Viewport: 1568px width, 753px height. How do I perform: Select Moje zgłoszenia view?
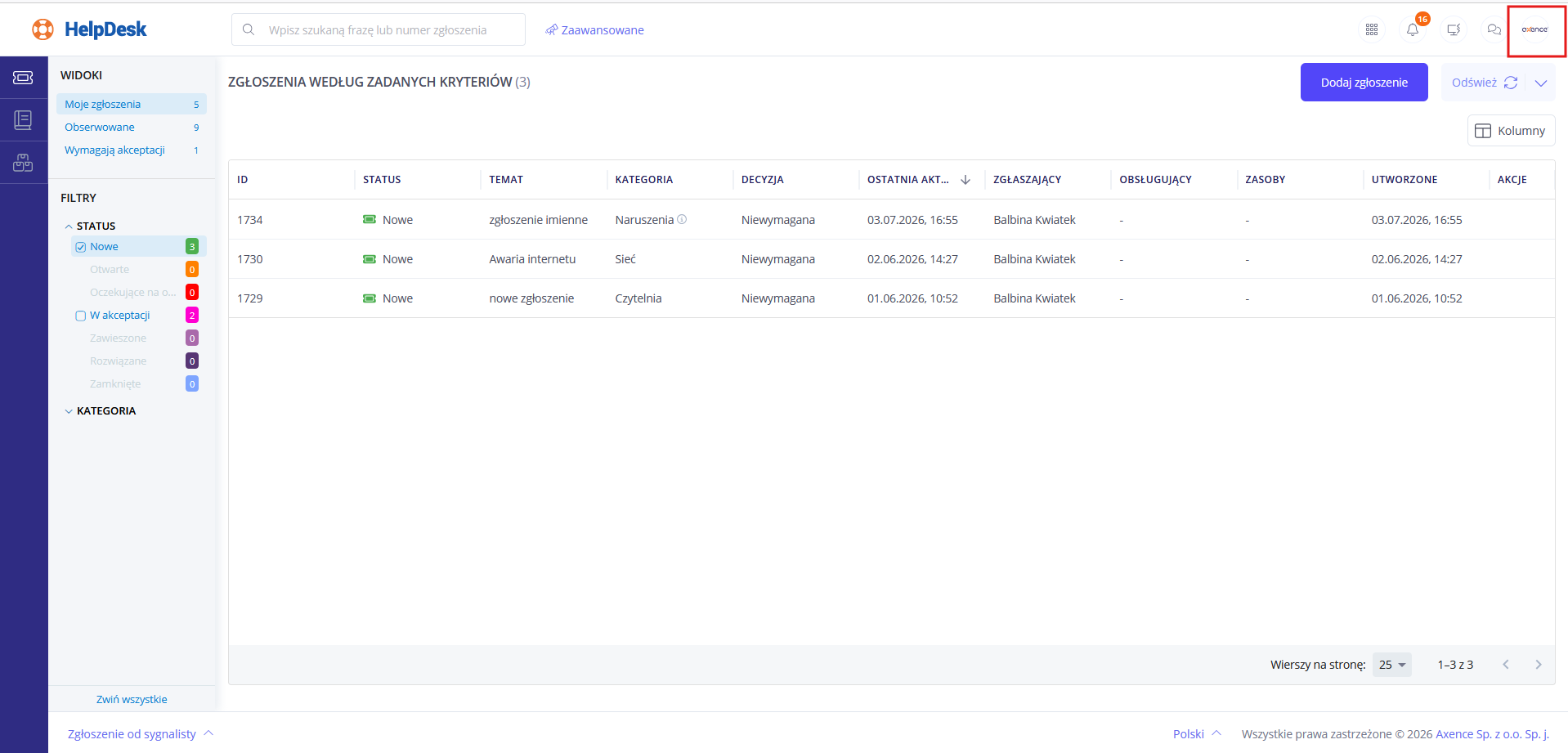coord(132,104)
